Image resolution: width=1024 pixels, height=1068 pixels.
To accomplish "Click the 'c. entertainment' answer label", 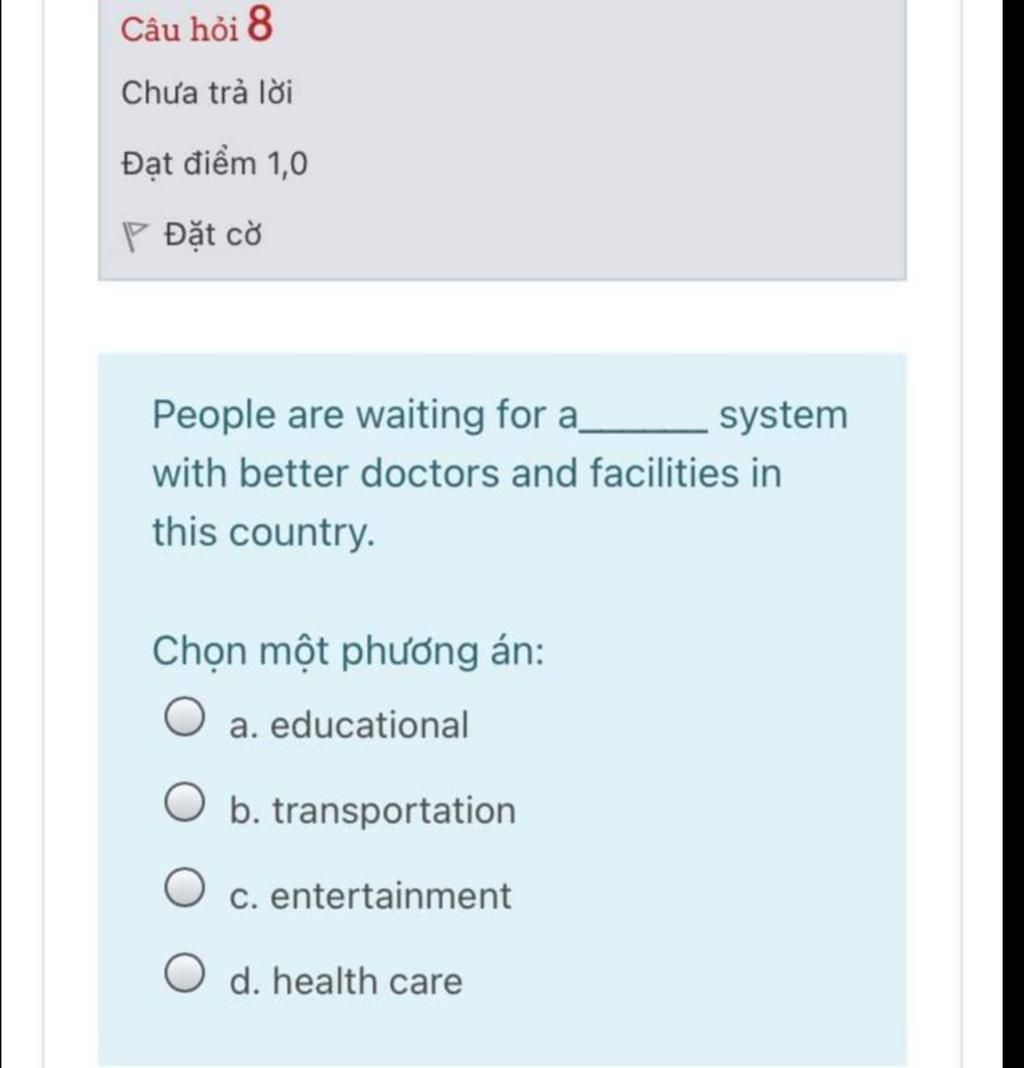I will (370, 896).
